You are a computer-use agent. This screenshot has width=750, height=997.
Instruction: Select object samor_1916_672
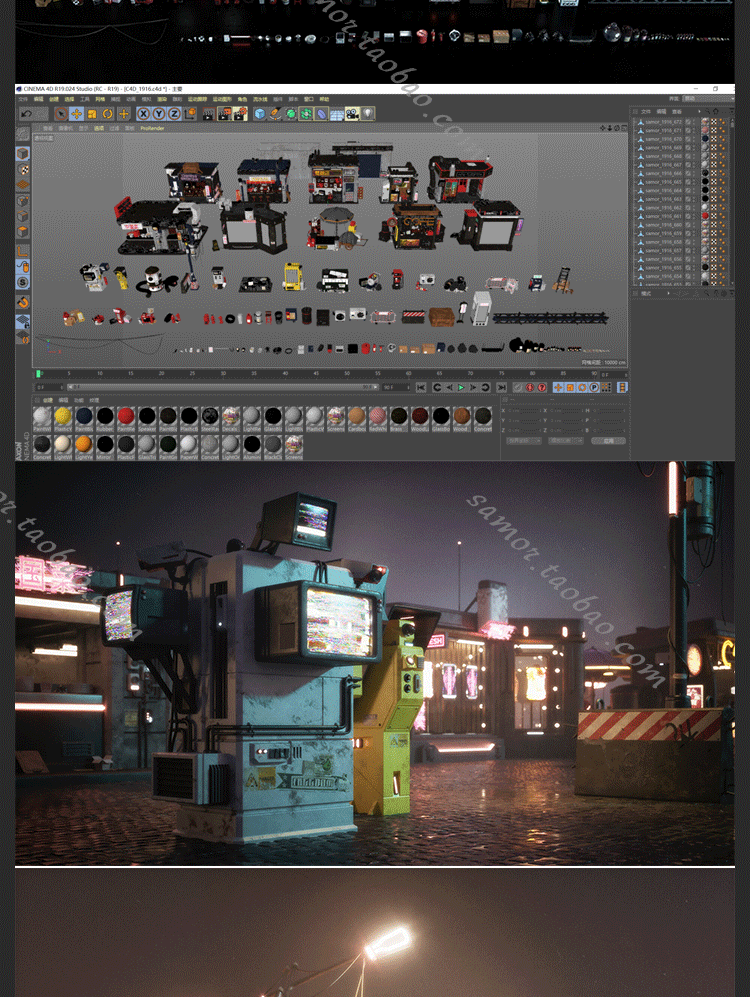[x=663, y=122]
